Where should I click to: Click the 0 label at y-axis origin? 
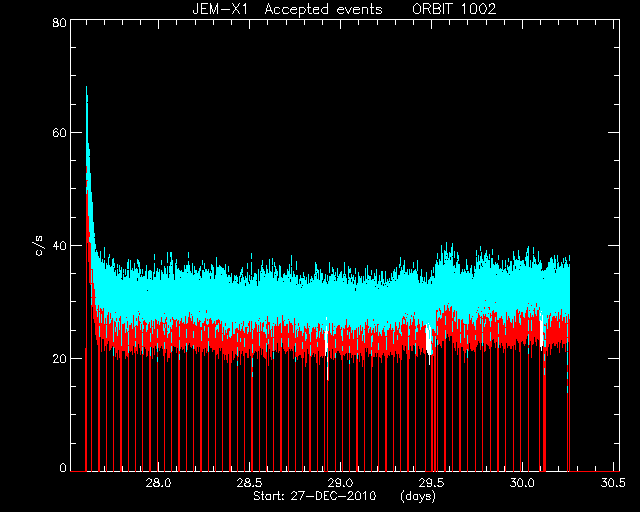(x=63, y=467)
